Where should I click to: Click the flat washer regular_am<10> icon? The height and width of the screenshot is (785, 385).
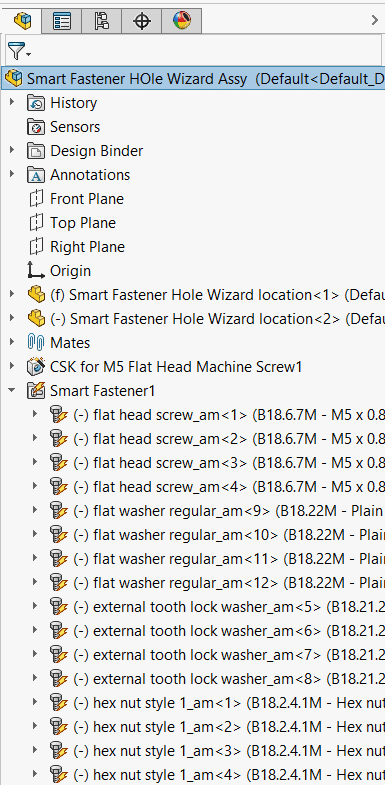pos(59,535)
